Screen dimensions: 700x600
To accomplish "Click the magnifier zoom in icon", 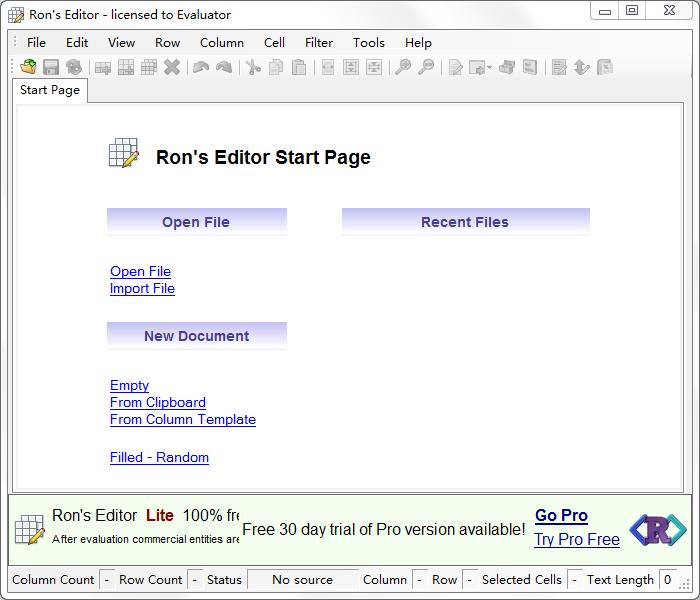I will (403, 67).
